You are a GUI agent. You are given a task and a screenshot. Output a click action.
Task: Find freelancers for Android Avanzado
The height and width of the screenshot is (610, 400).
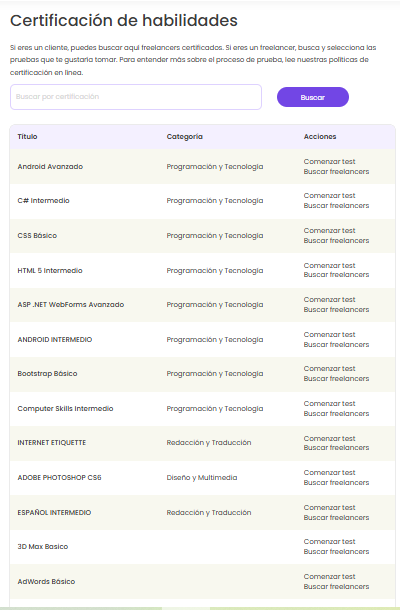[336, 172]
